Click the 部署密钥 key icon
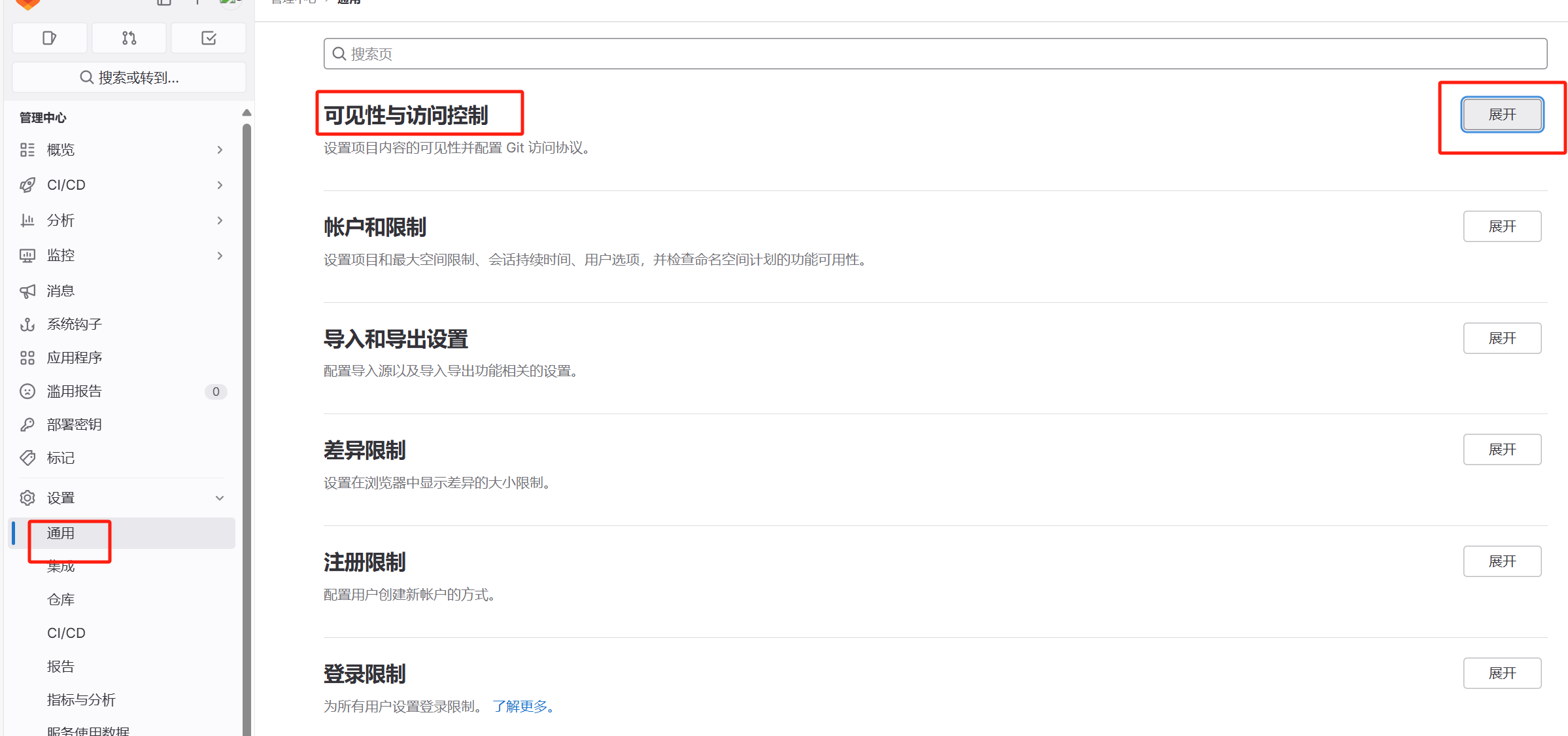Image resolution: width=1568 pixels, height=736 pixels. 27,425
